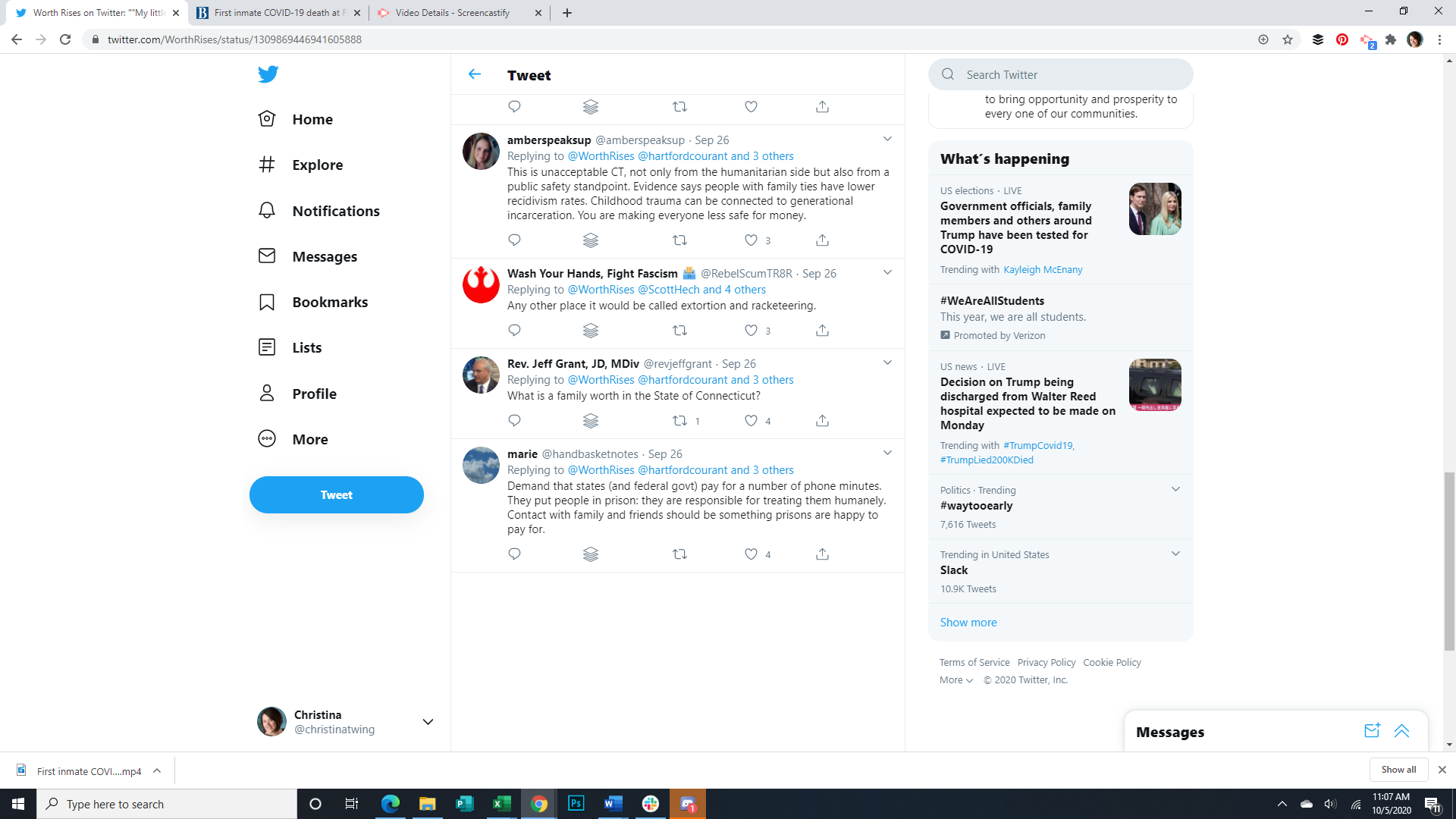The width and height of the screenshot is (1456, 819).
Task: Click Show more under What's happening
Action: (x=968, y=623)
